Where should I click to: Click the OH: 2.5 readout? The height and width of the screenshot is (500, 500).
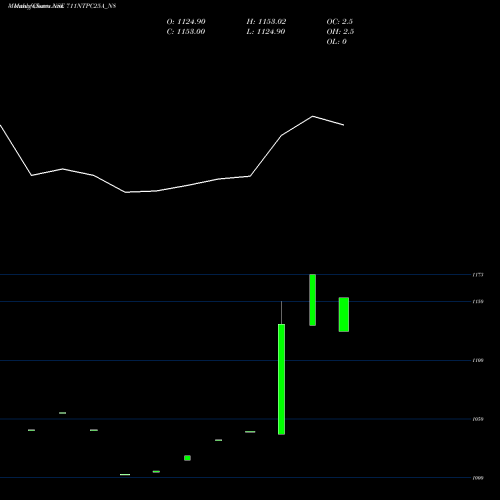pos(340,32)
